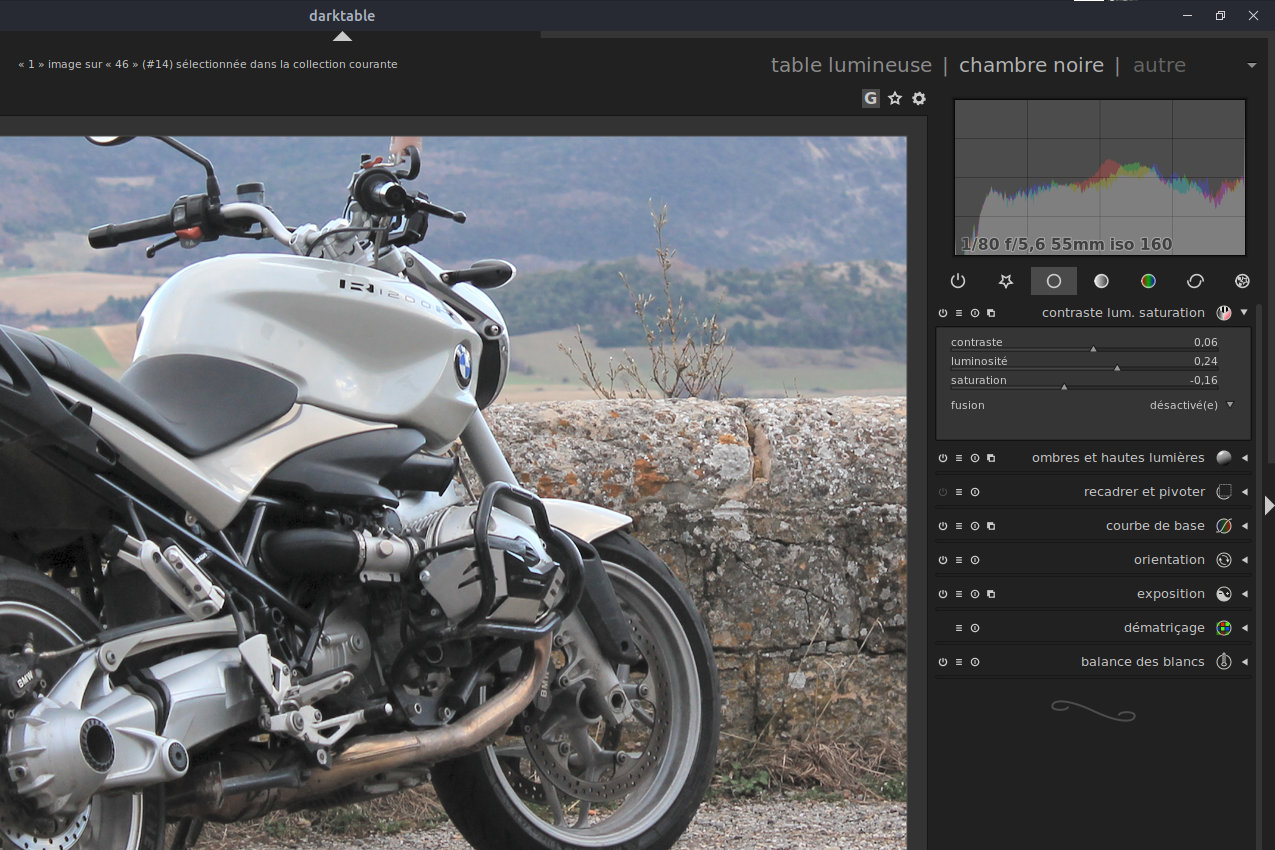Toggle balance des blancs module power
Viewport: 1275px width, 850px height.
pyautogui.click(x=943, y=662)
